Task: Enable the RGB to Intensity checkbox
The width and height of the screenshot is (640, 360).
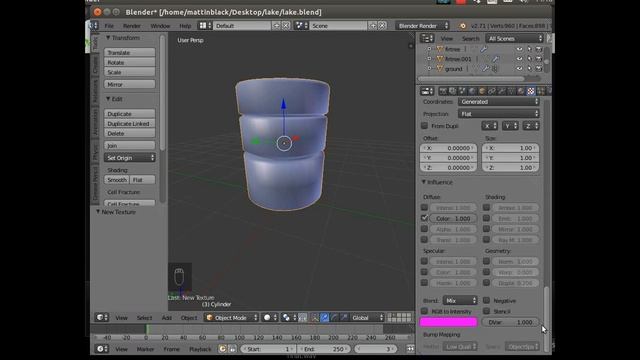Action: click(424, 311)
